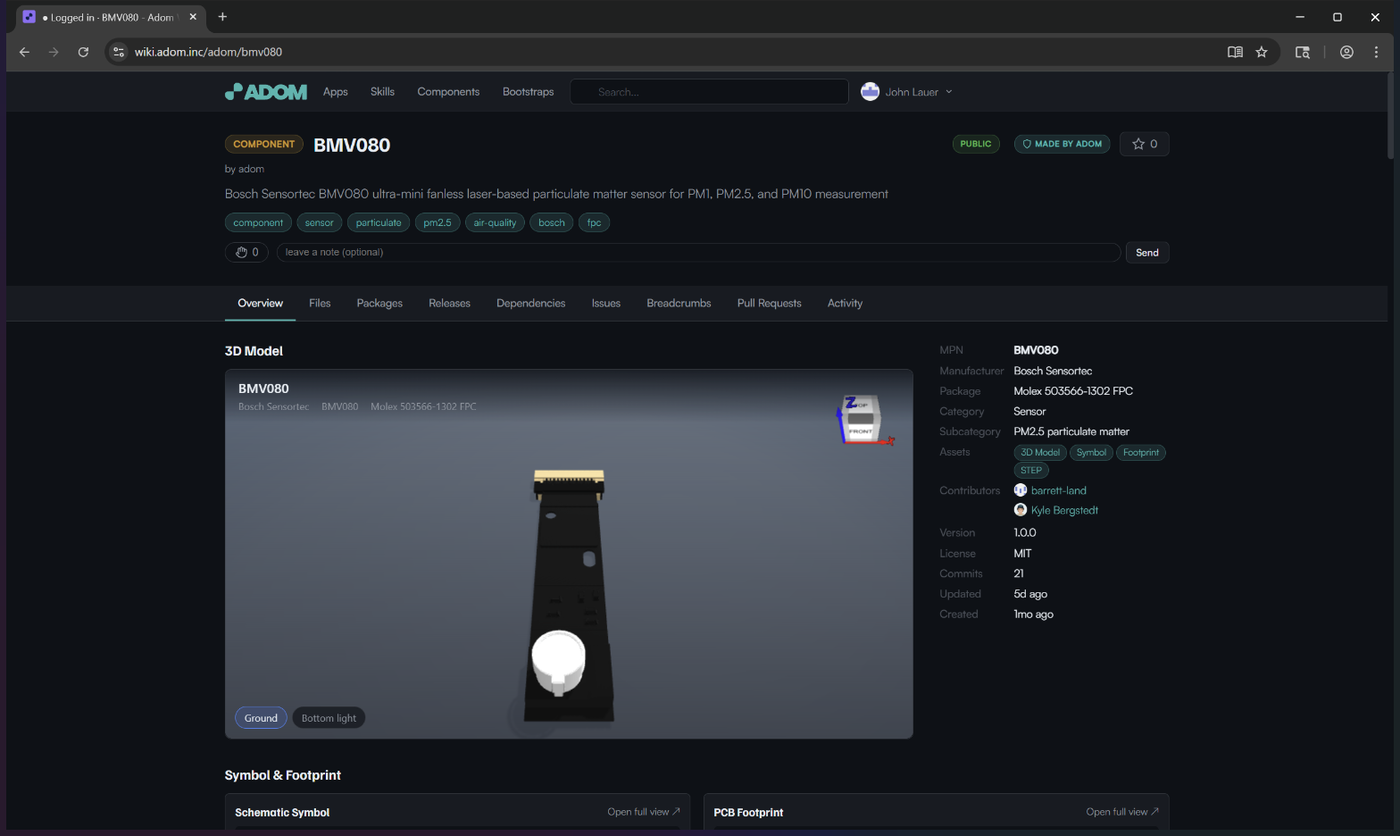Click the 'component' tag
Screen dimensions: 1400x836
pos(258,222)
